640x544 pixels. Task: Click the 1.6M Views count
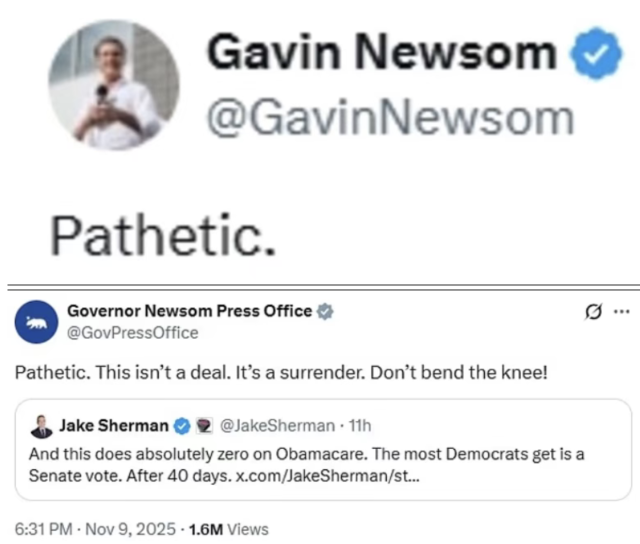pos(230,528)
